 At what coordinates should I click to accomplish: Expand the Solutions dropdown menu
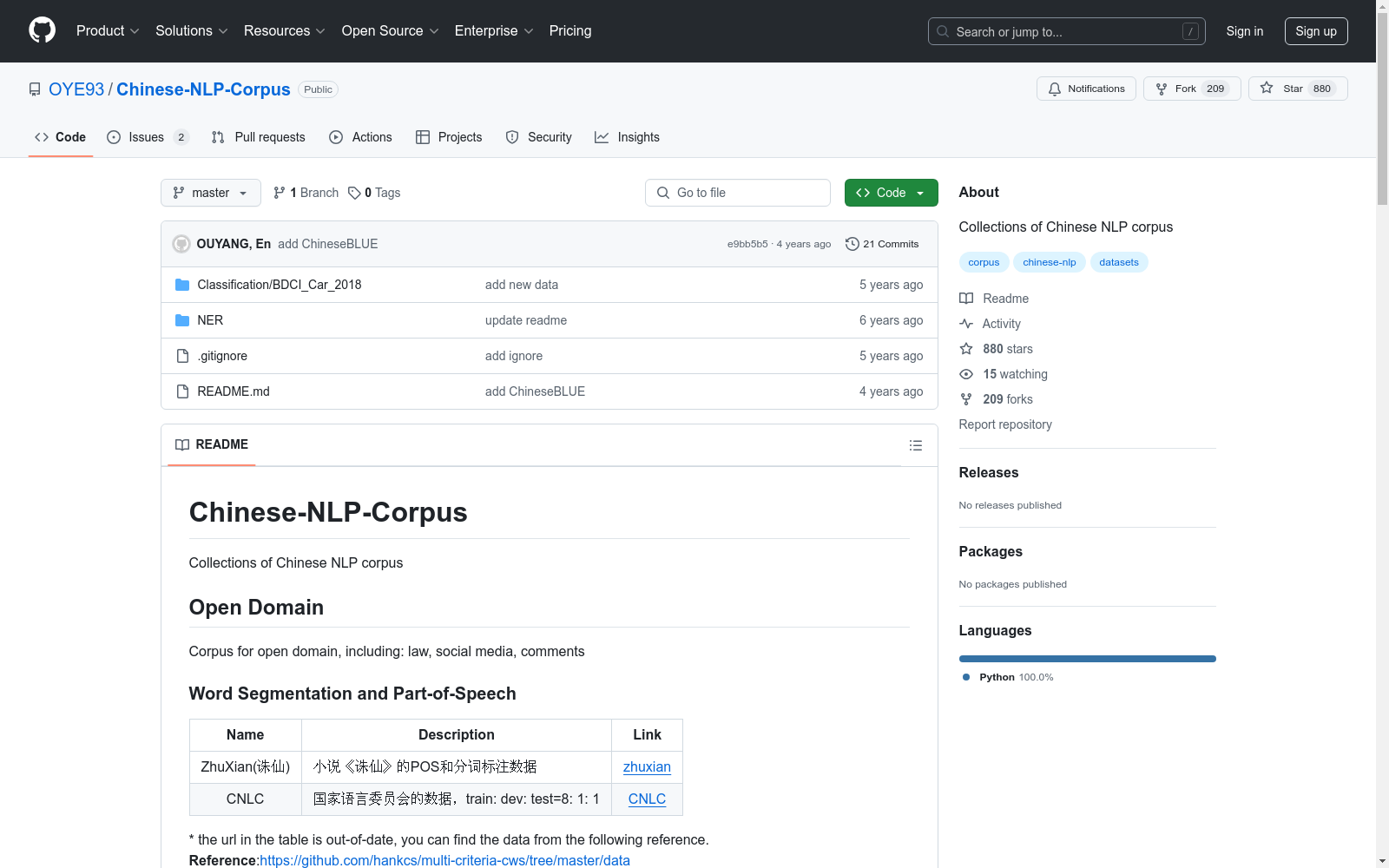(x=192, y=31)
